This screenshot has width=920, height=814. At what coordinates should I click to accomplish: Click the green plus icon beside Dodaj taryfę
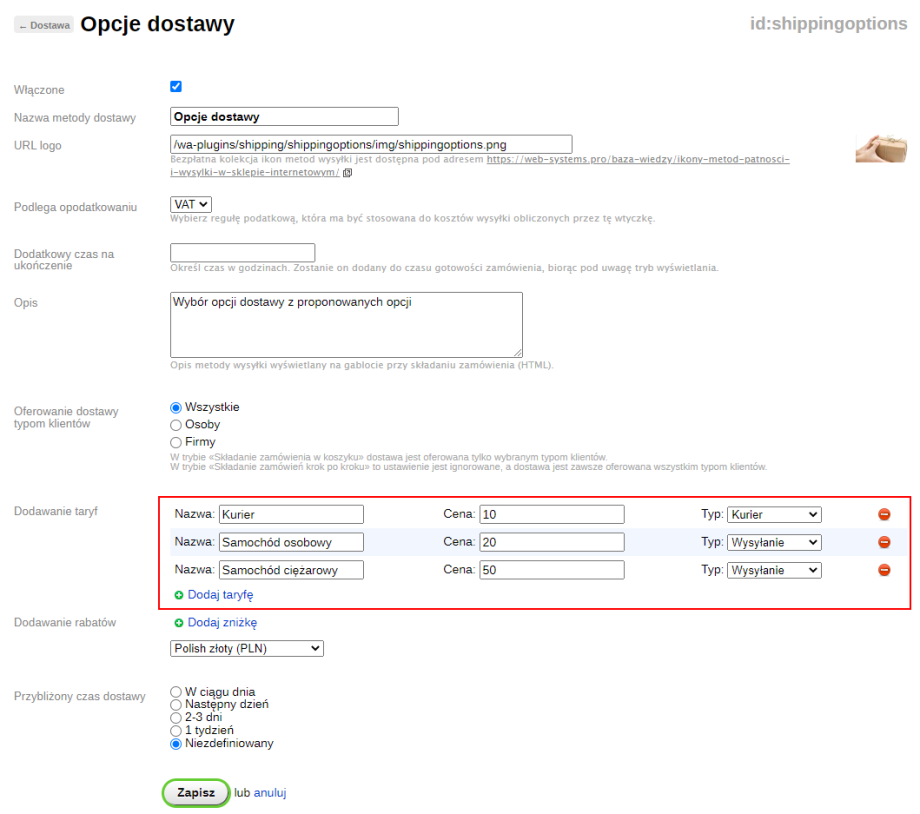click(179, 594)
